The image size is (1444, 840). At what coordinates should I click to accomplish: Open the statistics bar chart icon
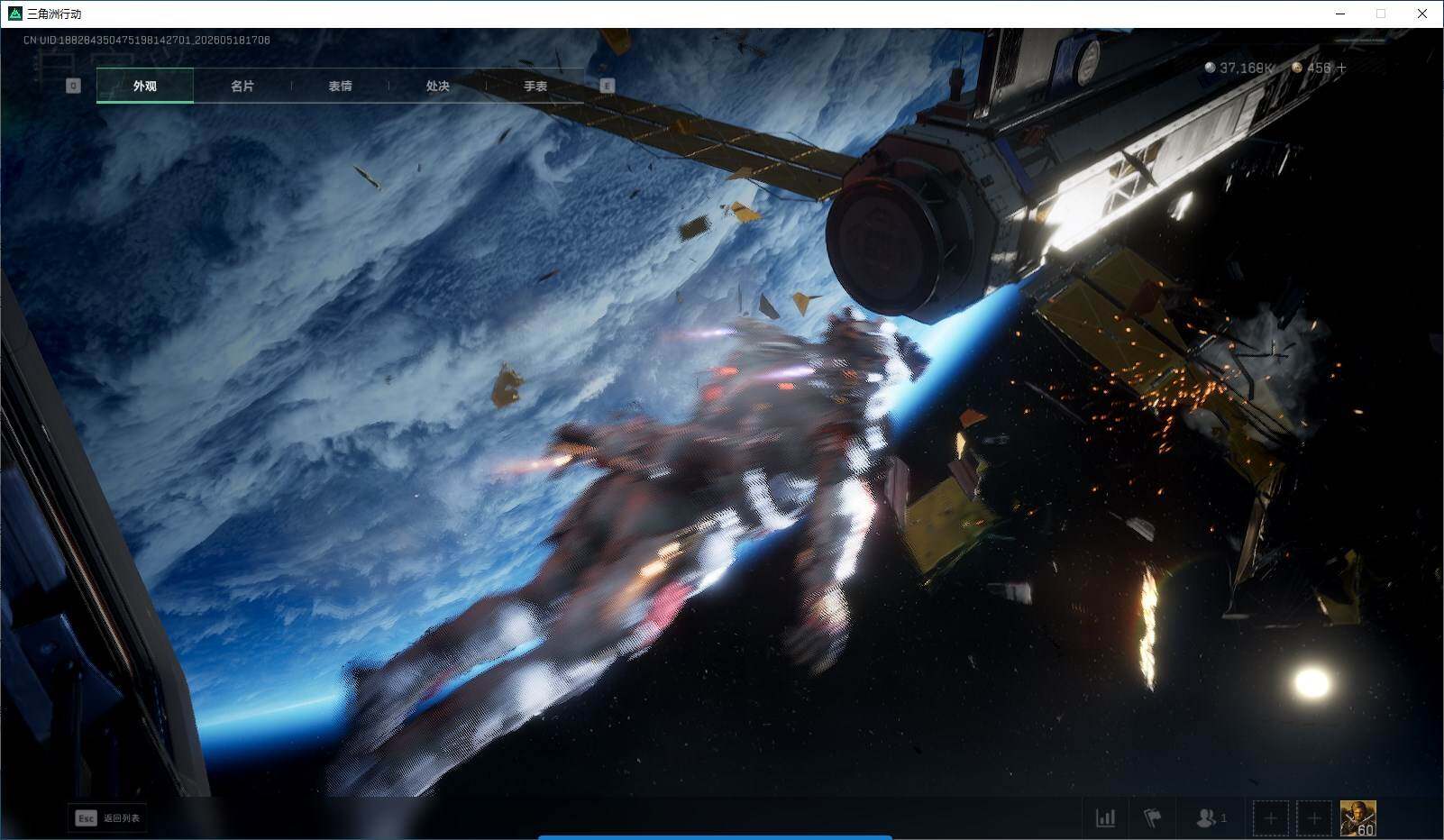[x=1105, y=818]
